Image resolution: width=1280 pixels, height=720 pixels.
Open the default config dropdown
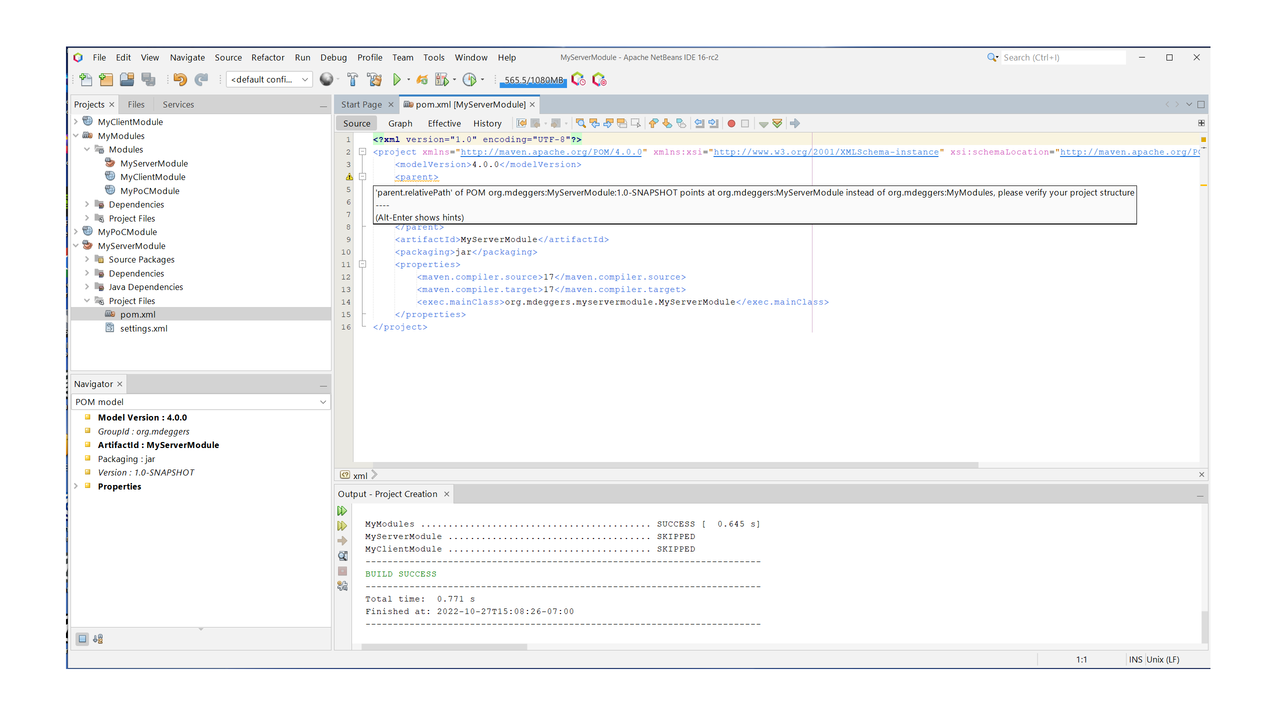269,79
